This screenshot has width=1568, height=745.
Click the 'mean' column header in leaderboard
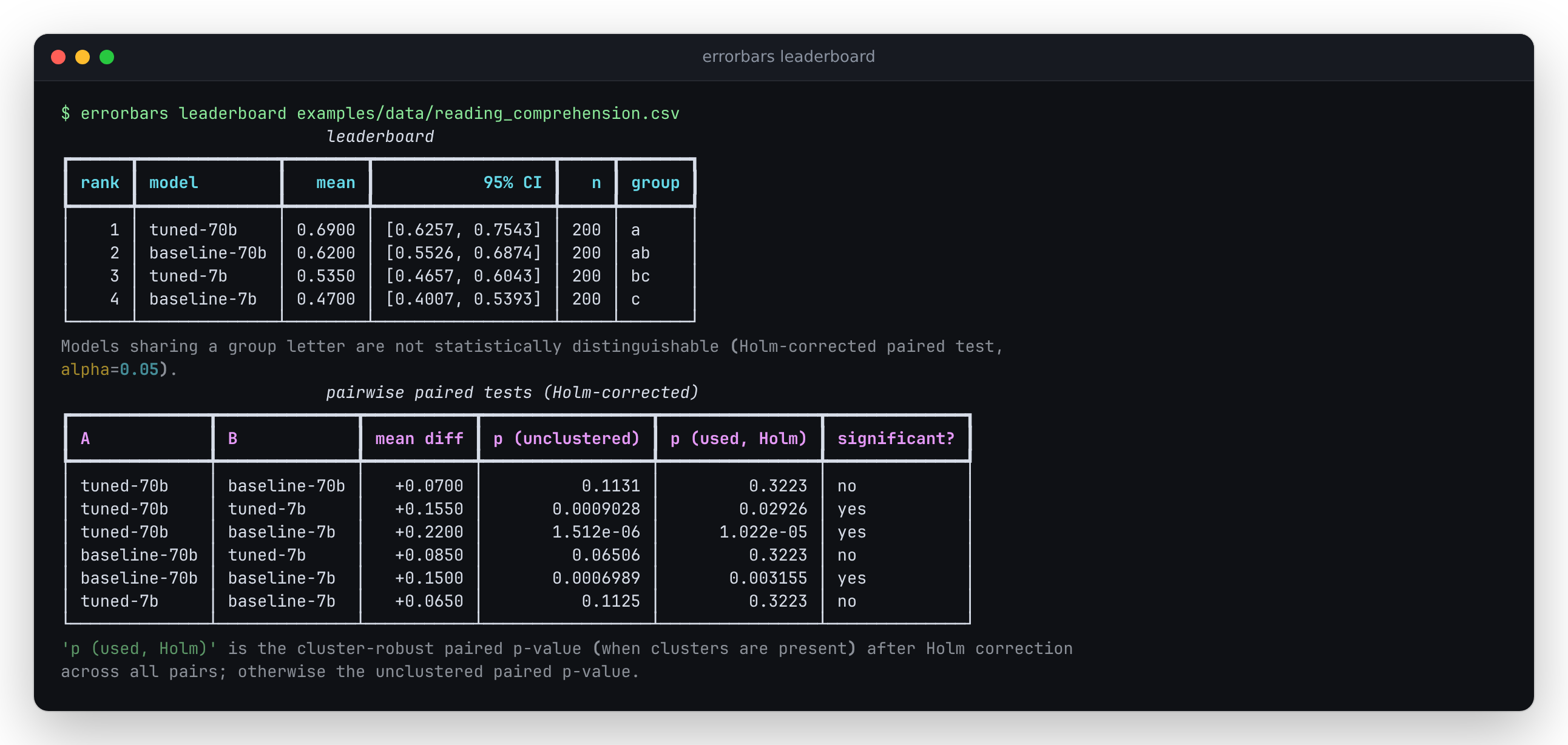336,183
